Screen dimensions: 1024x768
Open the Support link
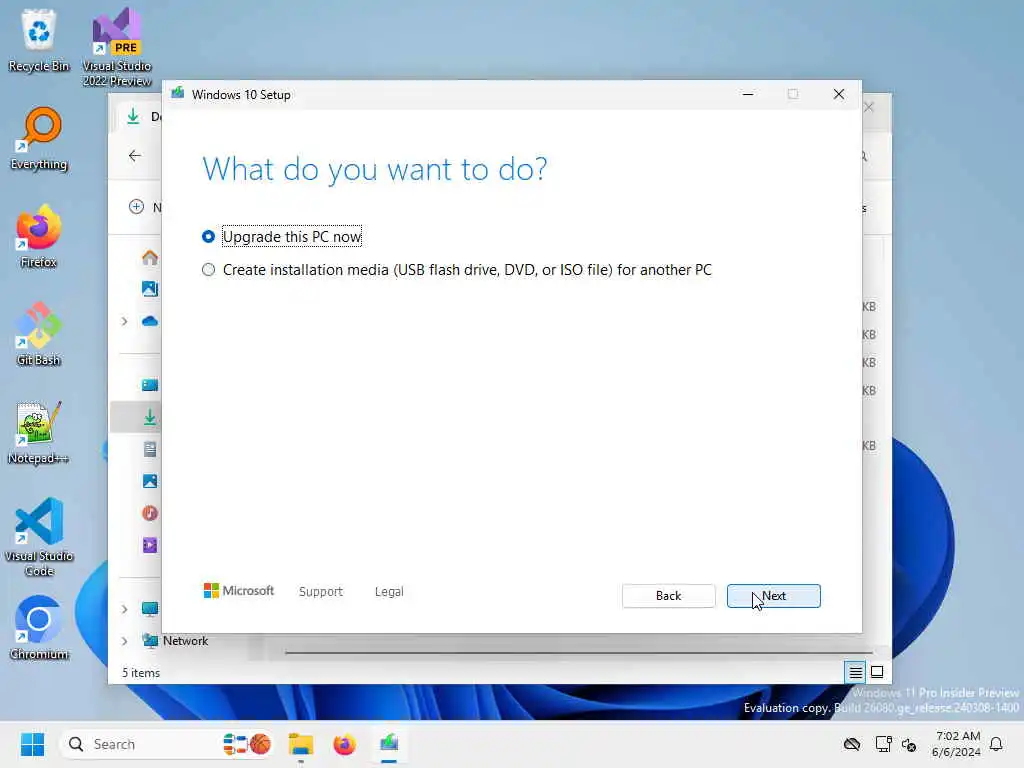pyautogui.click(x=321, y=591)
